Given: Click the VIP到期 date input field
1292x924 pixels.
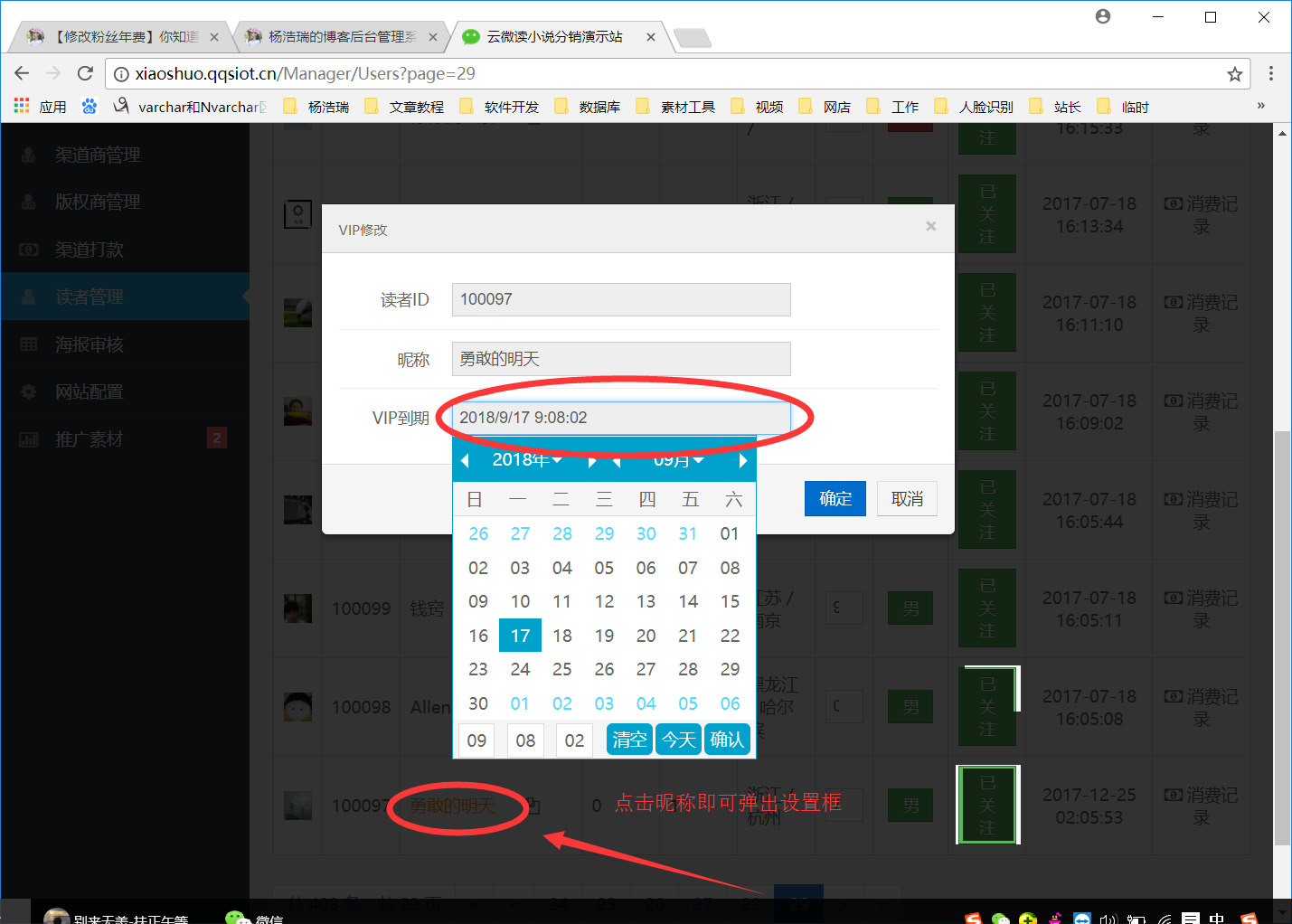Looking at the screenshot, I should 620,418.
